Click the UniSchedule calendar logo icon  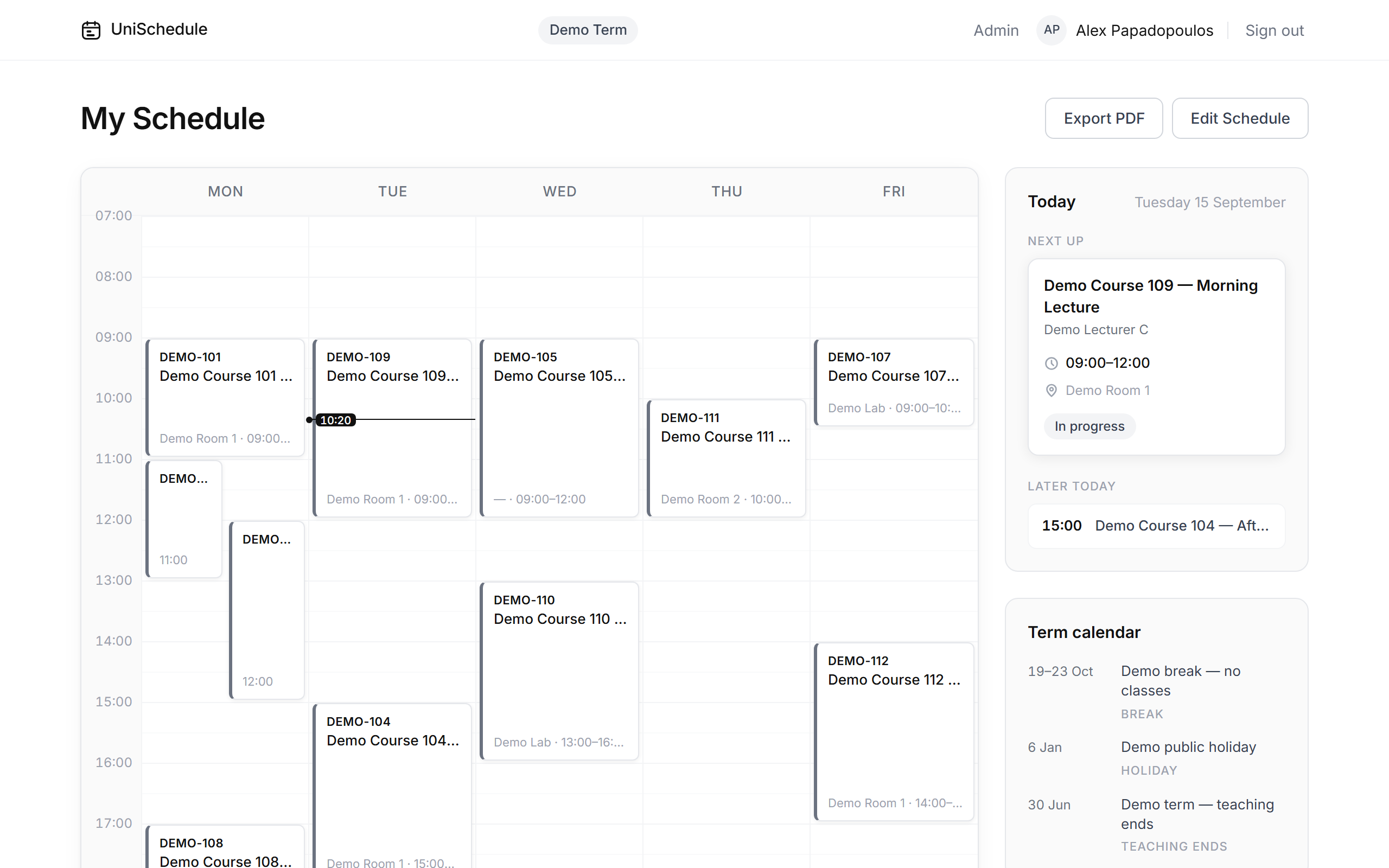click(x=91, y=30)
